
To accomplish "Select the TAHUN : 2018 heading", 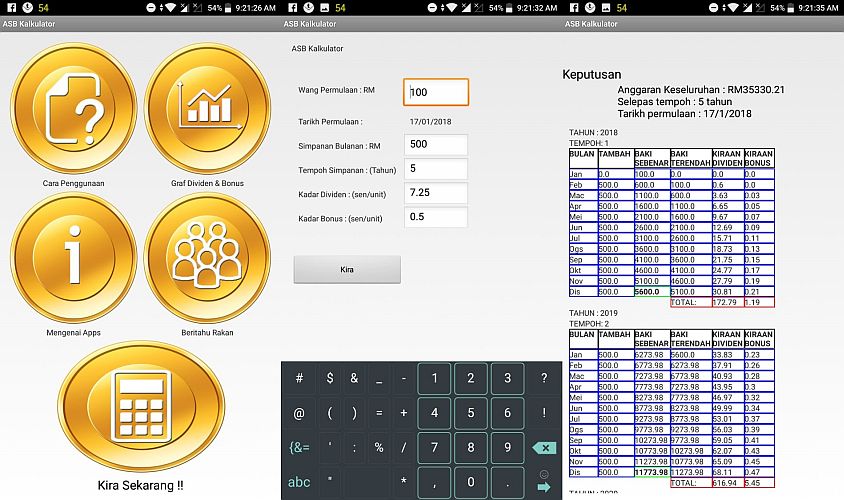I will point(593,132).
